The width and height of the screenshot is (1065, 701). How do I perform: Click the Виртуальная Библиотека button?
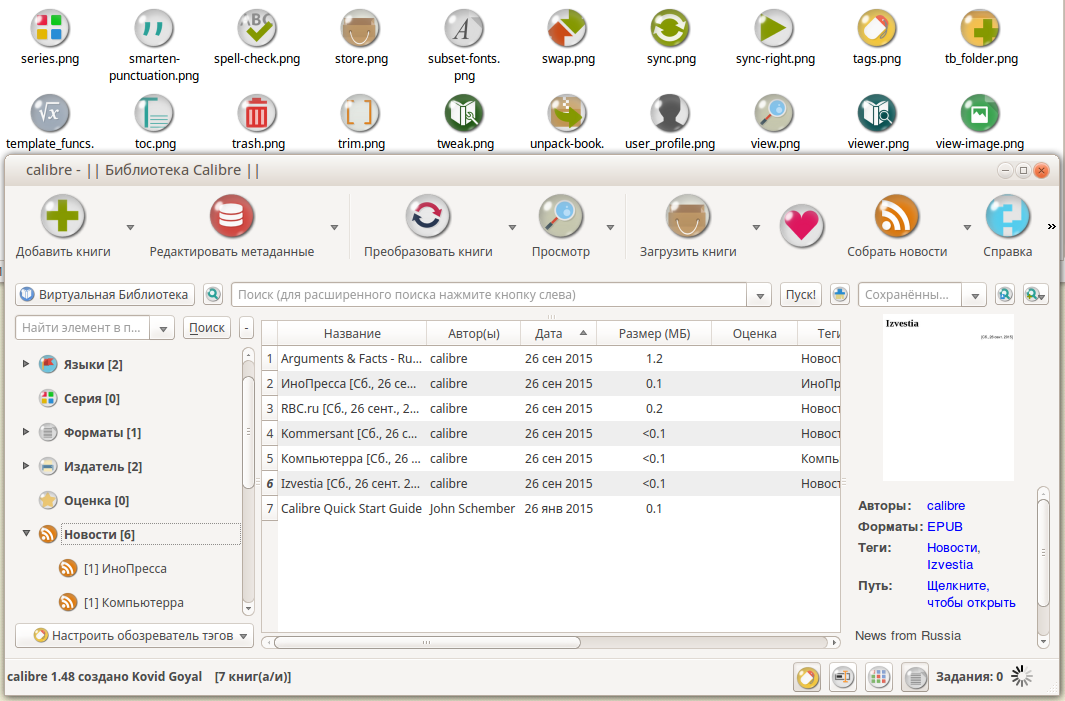pos(105,295)
